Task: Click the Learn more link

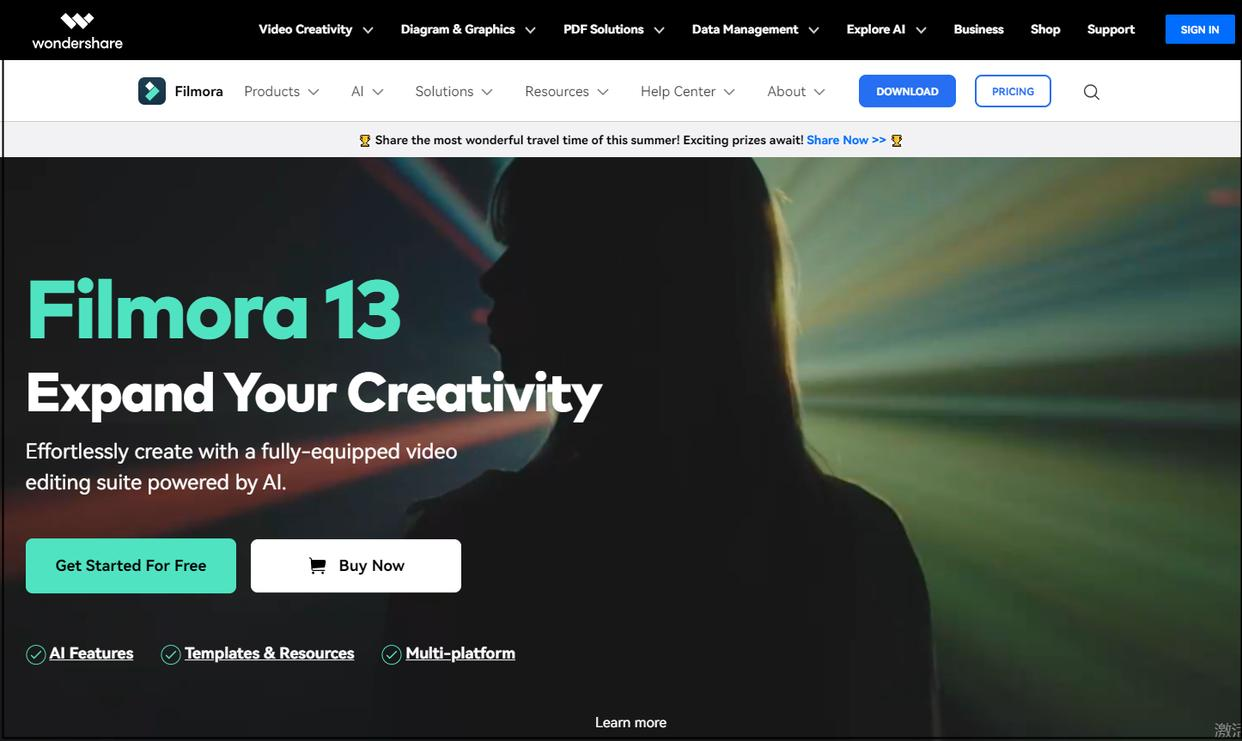Action: [631, 722]
